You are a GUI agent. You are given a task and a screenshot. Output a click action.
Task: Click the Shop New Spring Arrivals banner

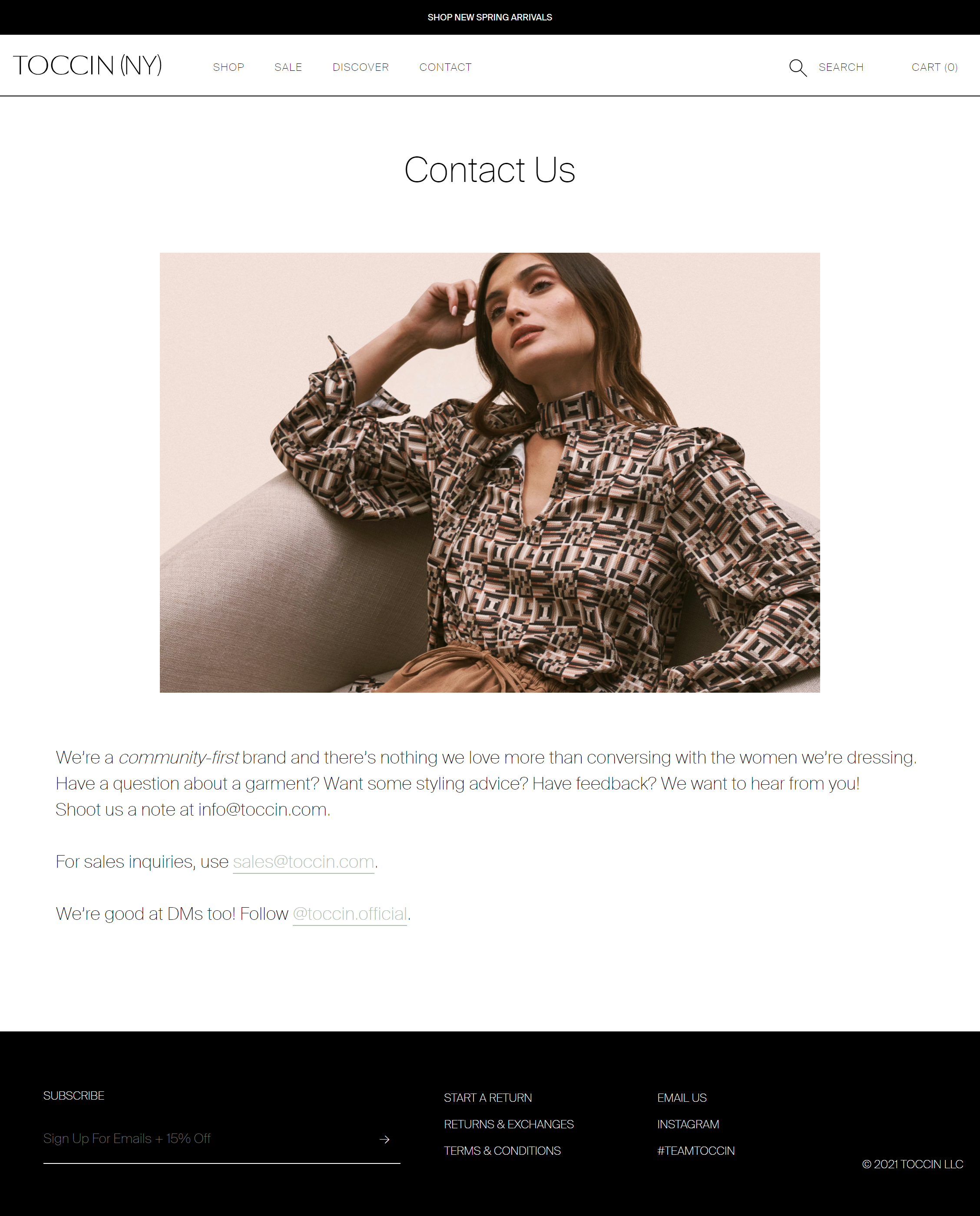click(x=490, y=17)
